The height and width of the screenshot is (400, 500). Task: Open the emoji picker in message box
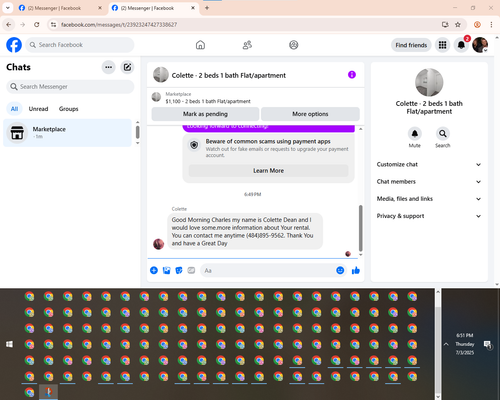[x=340, y=270]
